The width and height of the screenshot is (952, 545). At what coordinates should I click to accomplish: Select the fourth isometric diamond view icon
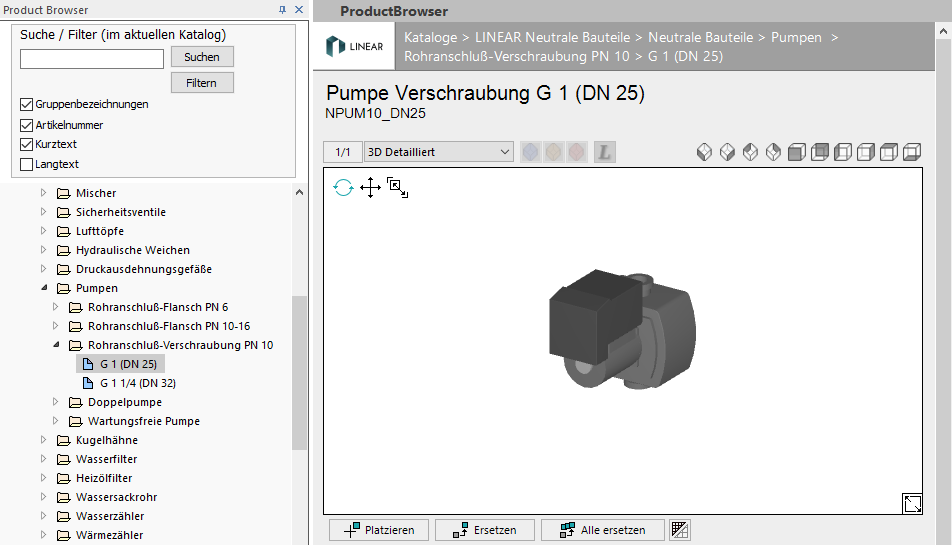[774, 152]
